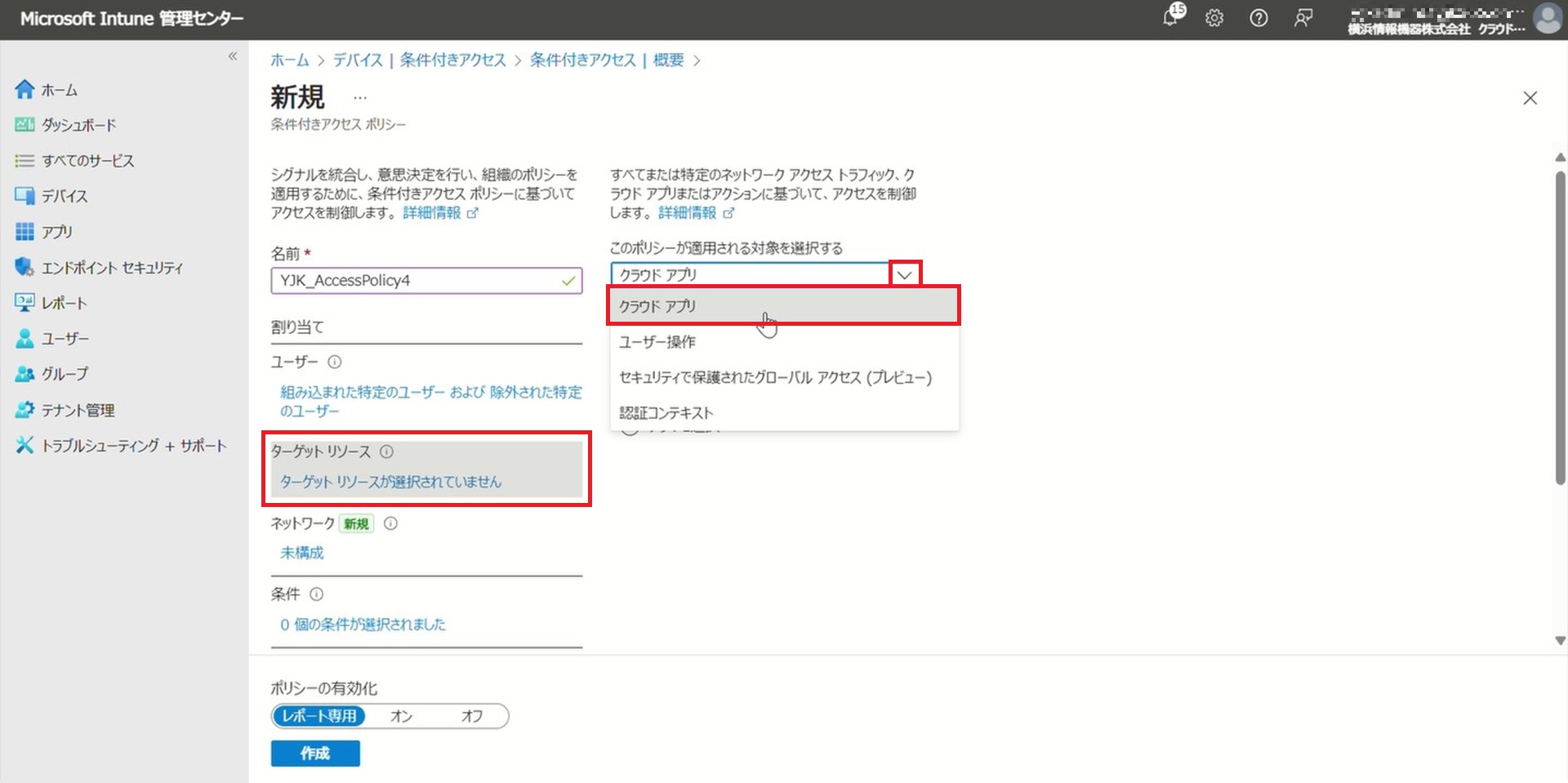
Task: Open the account avatar in the header
Action: tap(1548, 18)
